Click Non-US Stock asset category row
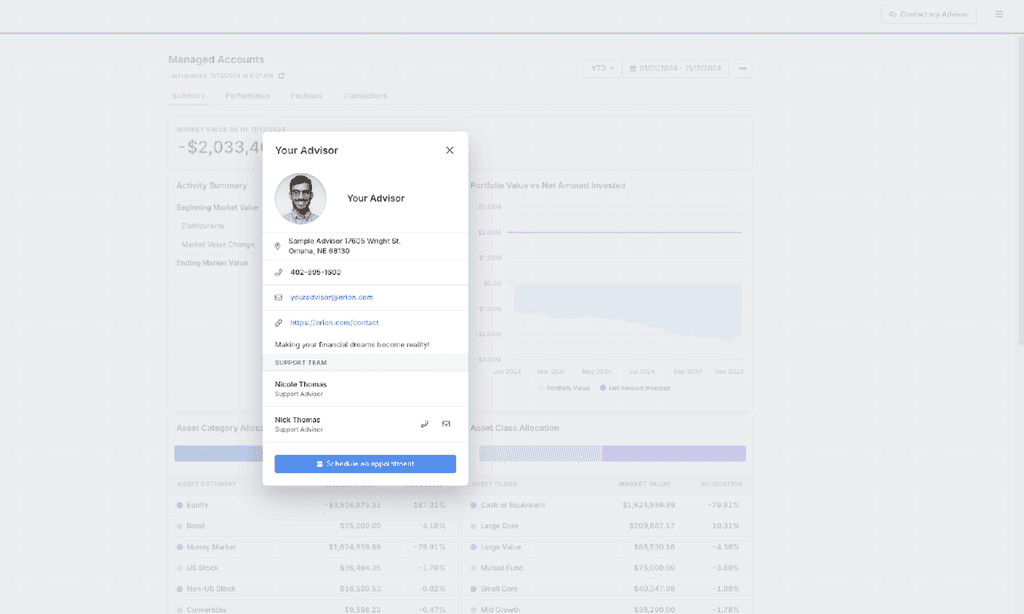Screen dimensions: 1024x614 (x=313, y=589)
